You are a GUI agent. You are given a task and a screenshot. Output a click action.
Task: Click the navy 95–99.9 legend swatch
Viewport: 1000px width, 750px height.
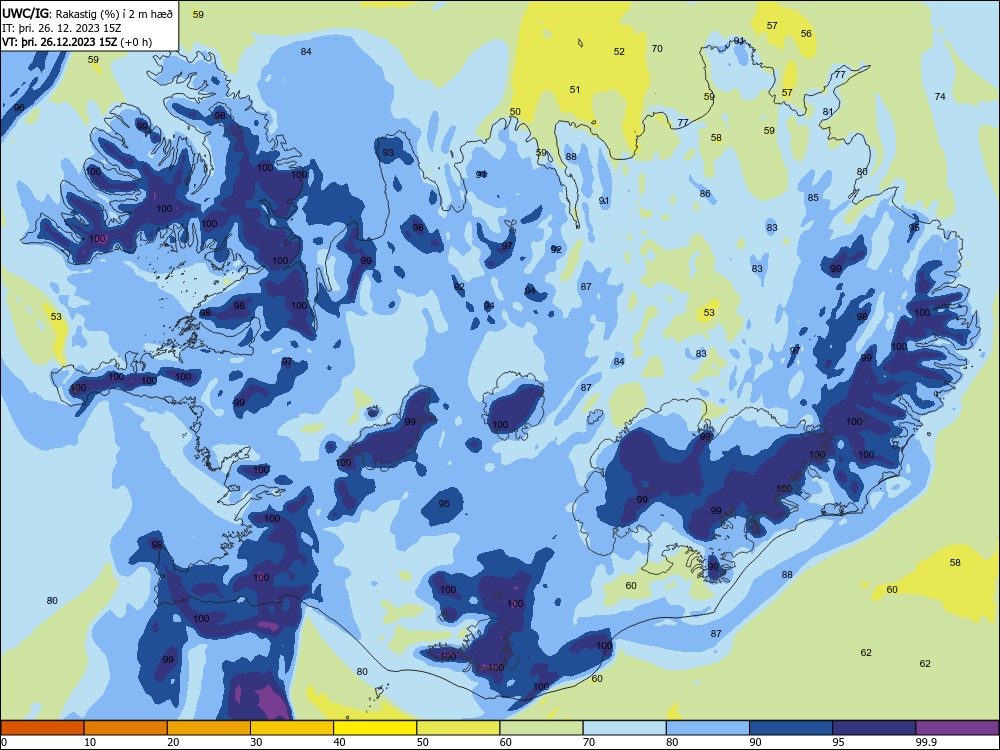874,728
